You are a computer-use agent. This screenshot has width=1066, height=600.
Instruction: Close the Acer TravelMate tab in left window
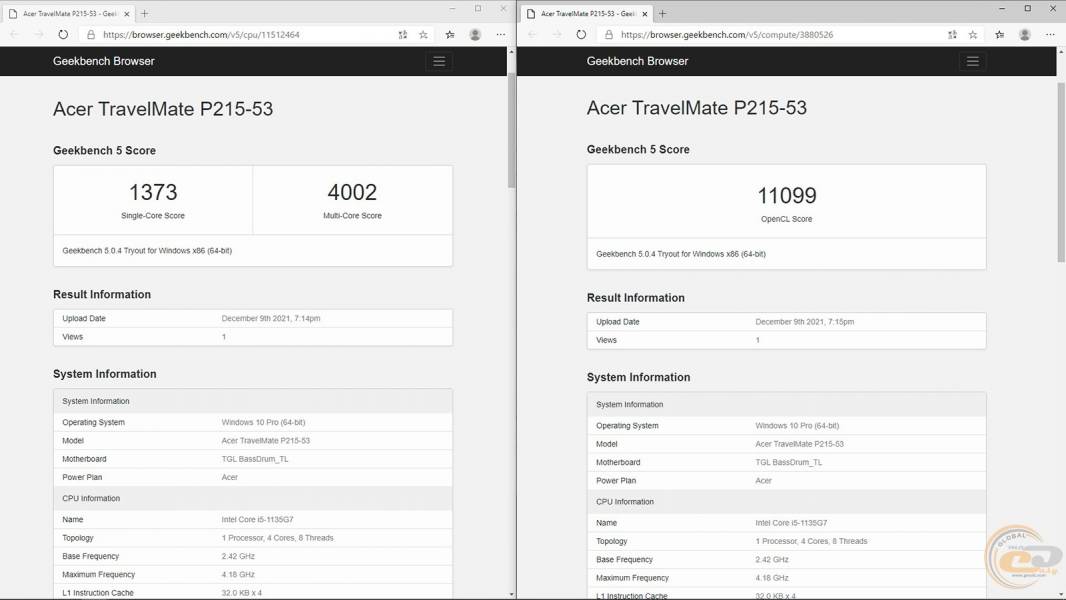[126, 14]
